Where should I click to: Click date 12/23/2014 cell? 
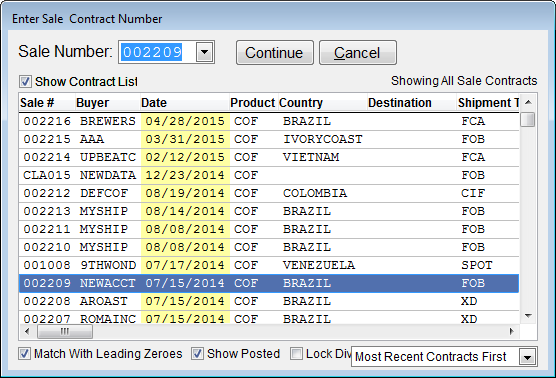[x=185, y=176]
